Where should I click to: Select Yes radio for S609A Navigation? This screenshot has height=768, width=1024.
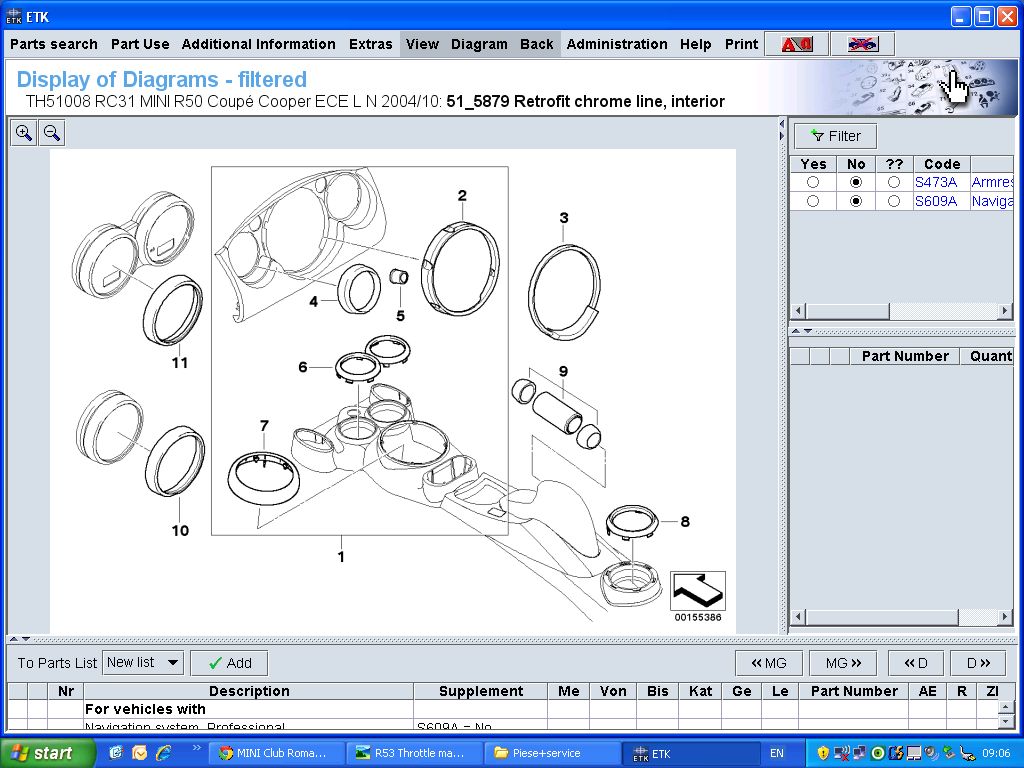[x=812, y=201]
